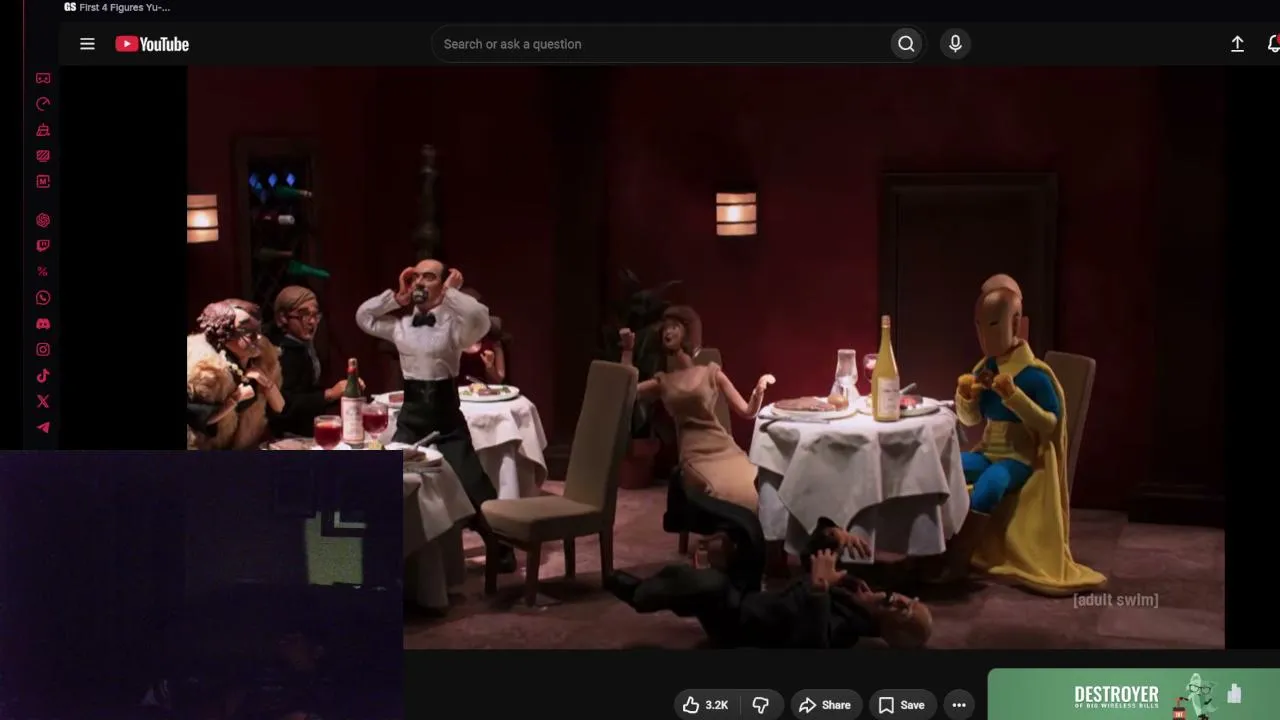
Task: Open TikTok in the sidebar
Action: [x=43, y=376]
